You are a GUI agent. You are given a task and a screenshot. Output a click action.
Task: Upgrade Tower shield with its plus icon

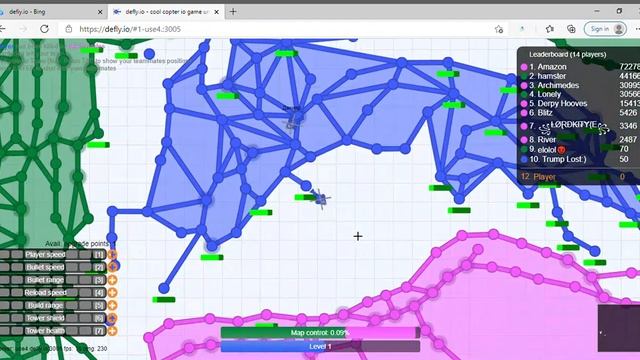point(112,318)
